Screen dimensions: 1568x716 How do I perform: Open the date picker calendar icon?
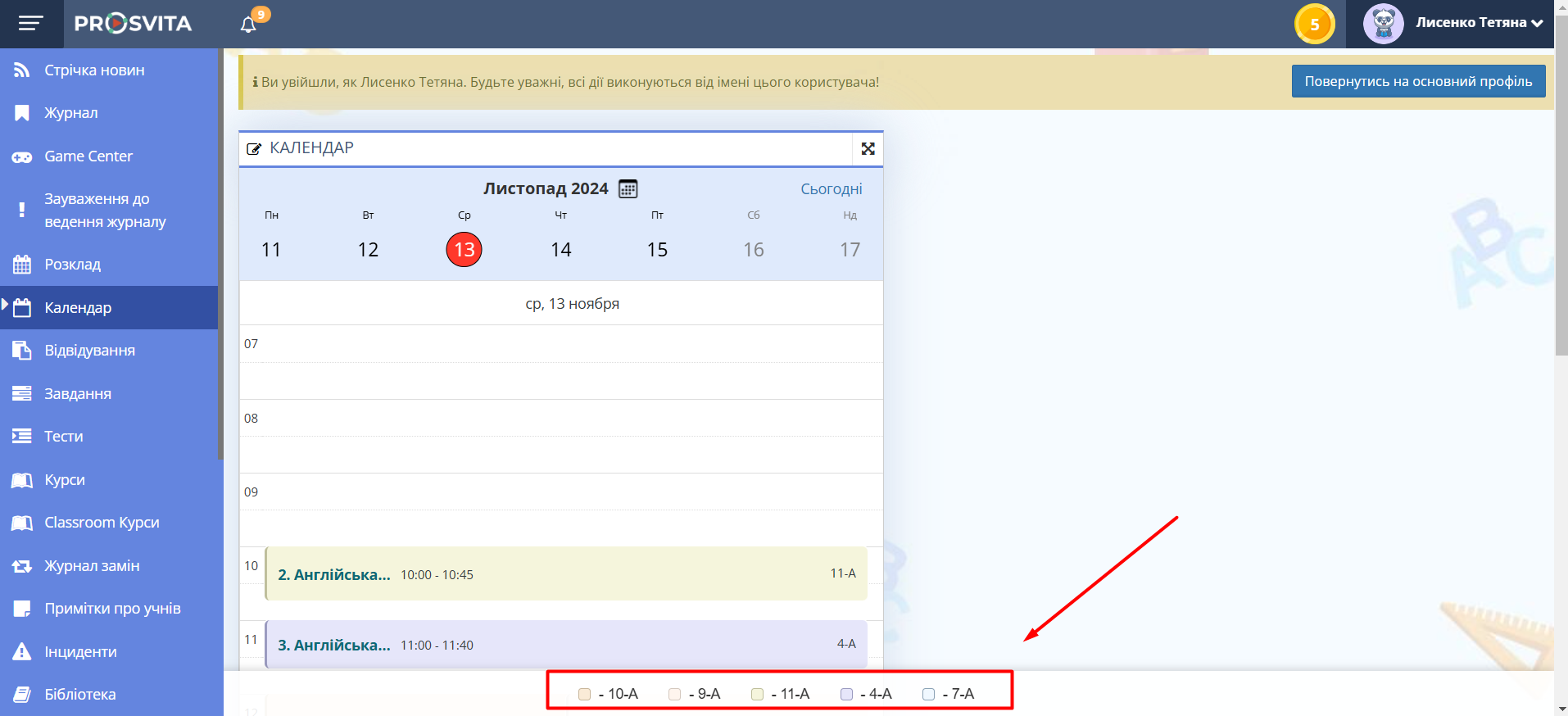pyautogui.click(x=628, y=189)
